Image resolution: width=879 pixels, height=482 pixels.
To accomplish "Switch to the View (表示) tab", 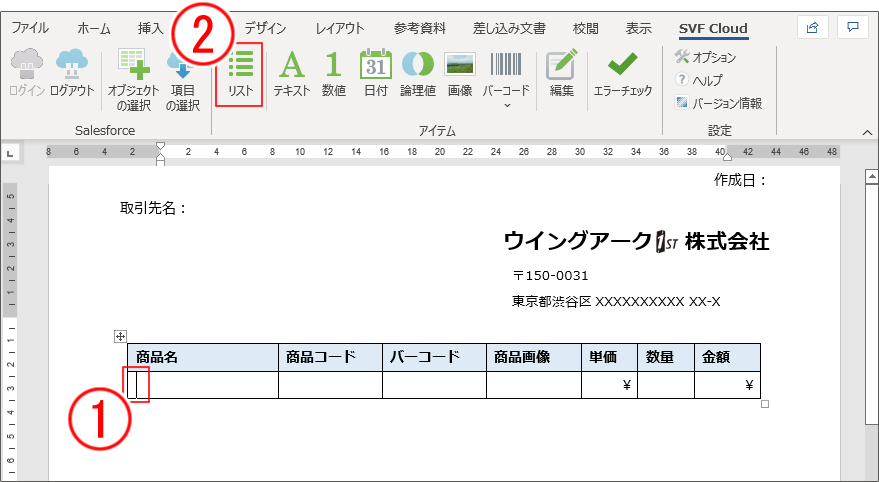I will (639, 28).
